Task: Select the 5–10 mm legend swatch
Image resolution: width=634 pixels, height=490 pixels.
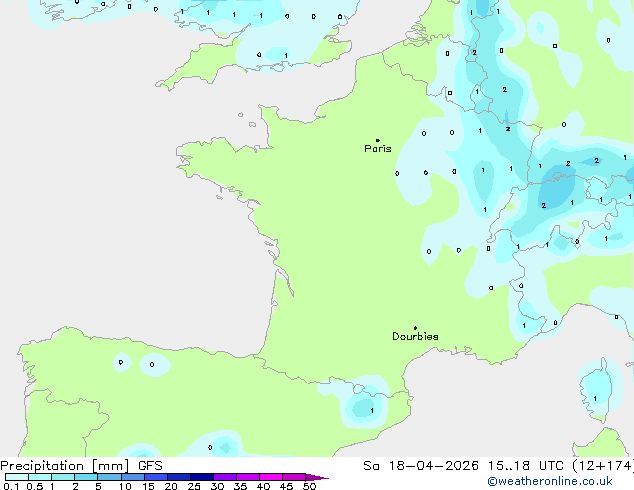Action: coord(109,477)
